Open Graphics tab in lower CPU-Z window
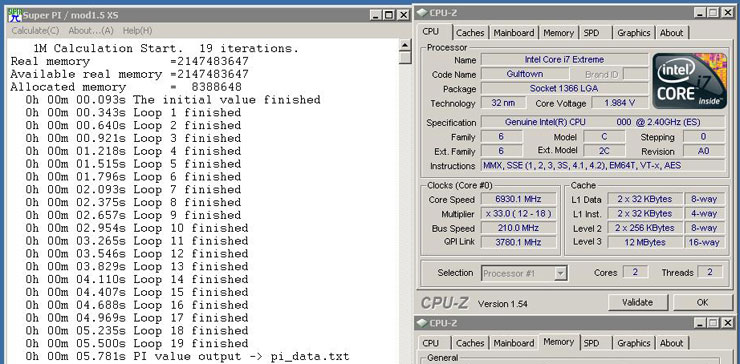 pyautogui.click(x=634, y=343)
